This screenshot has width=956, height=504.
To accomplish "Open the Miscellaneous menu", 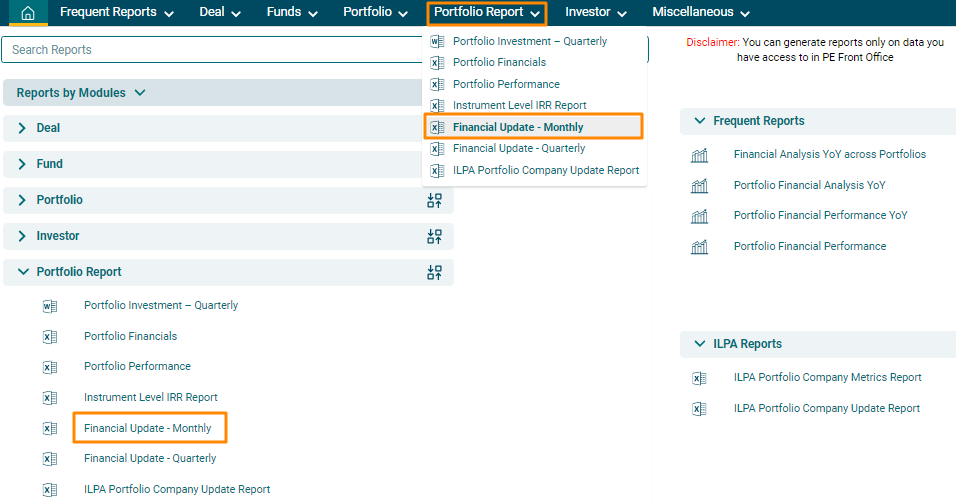I will tap(701, 13).
